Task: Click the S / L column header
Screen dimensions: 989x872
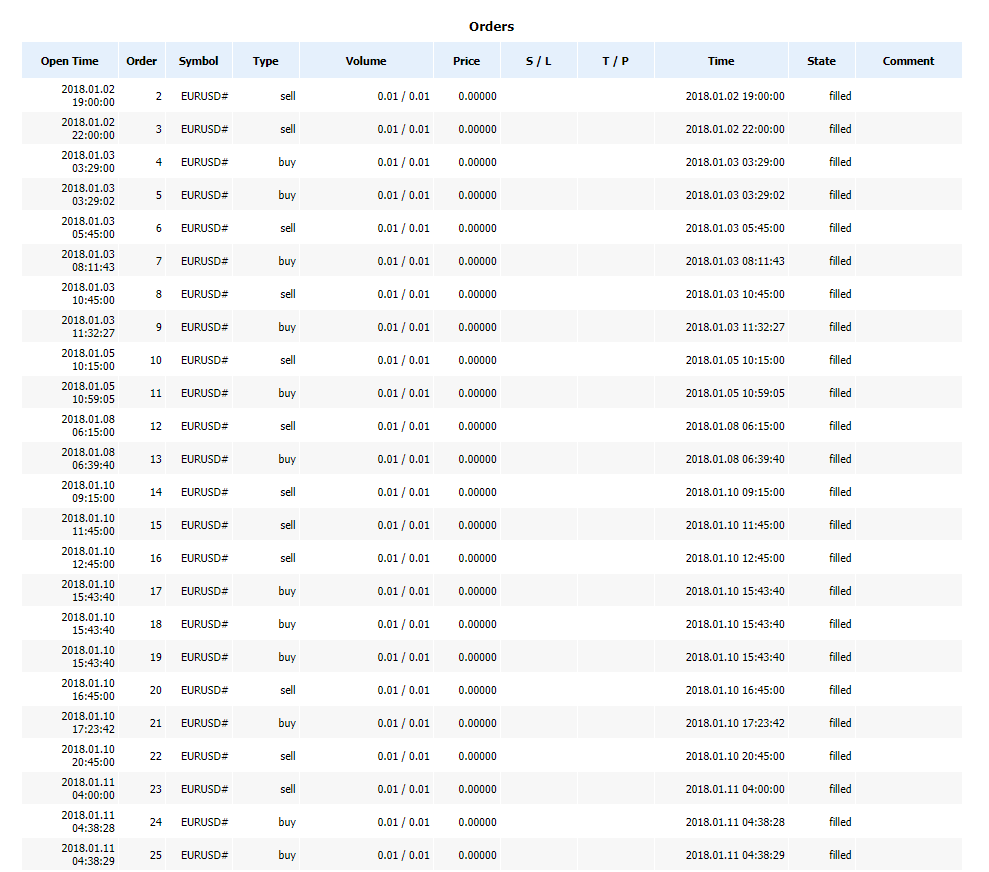Action: coord(539,61)
